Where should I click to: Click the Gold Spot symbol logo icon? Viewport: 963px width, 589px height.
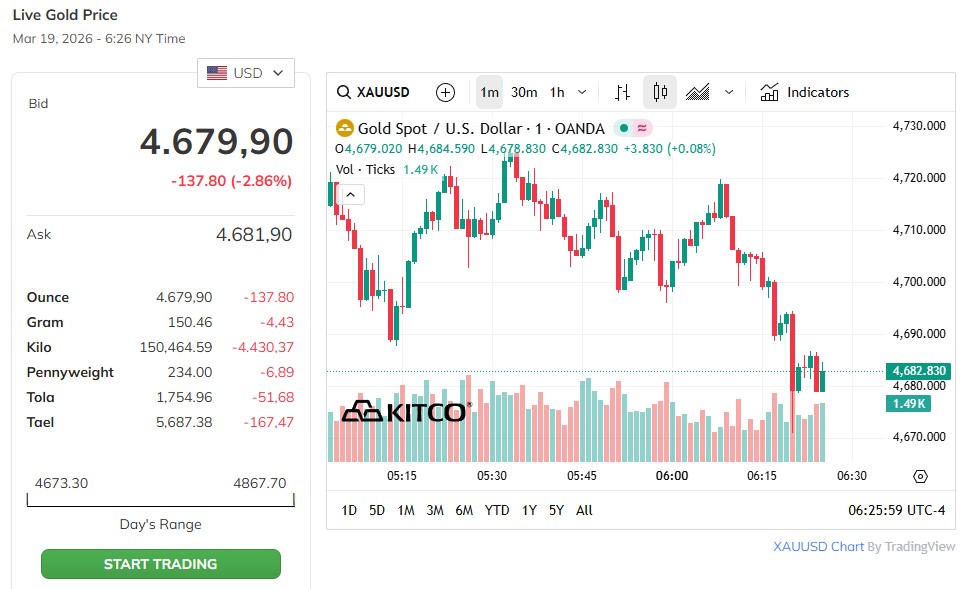coord(345,128)
